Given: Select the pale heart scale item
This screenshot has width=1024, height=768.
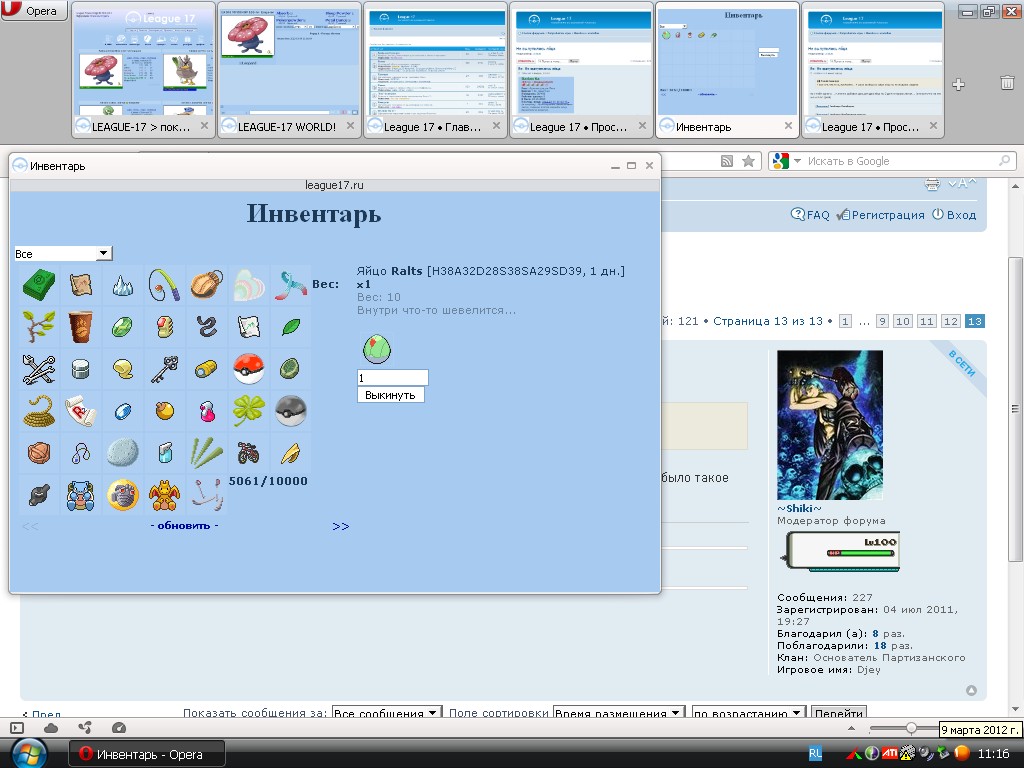Looking at the screenshot, I should (248, 285).
